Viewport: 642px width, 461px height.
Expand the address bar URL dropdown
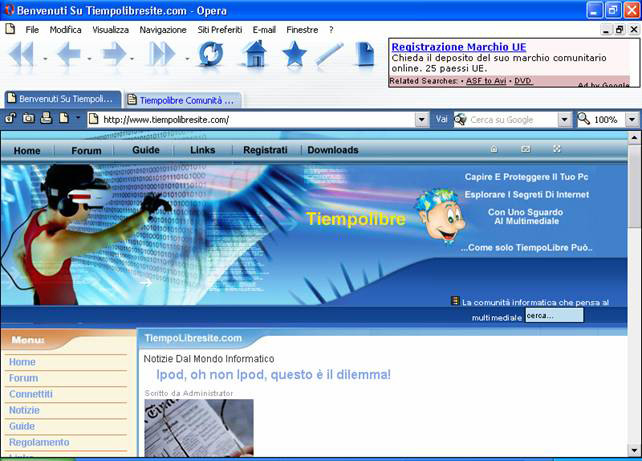[422, 120]
